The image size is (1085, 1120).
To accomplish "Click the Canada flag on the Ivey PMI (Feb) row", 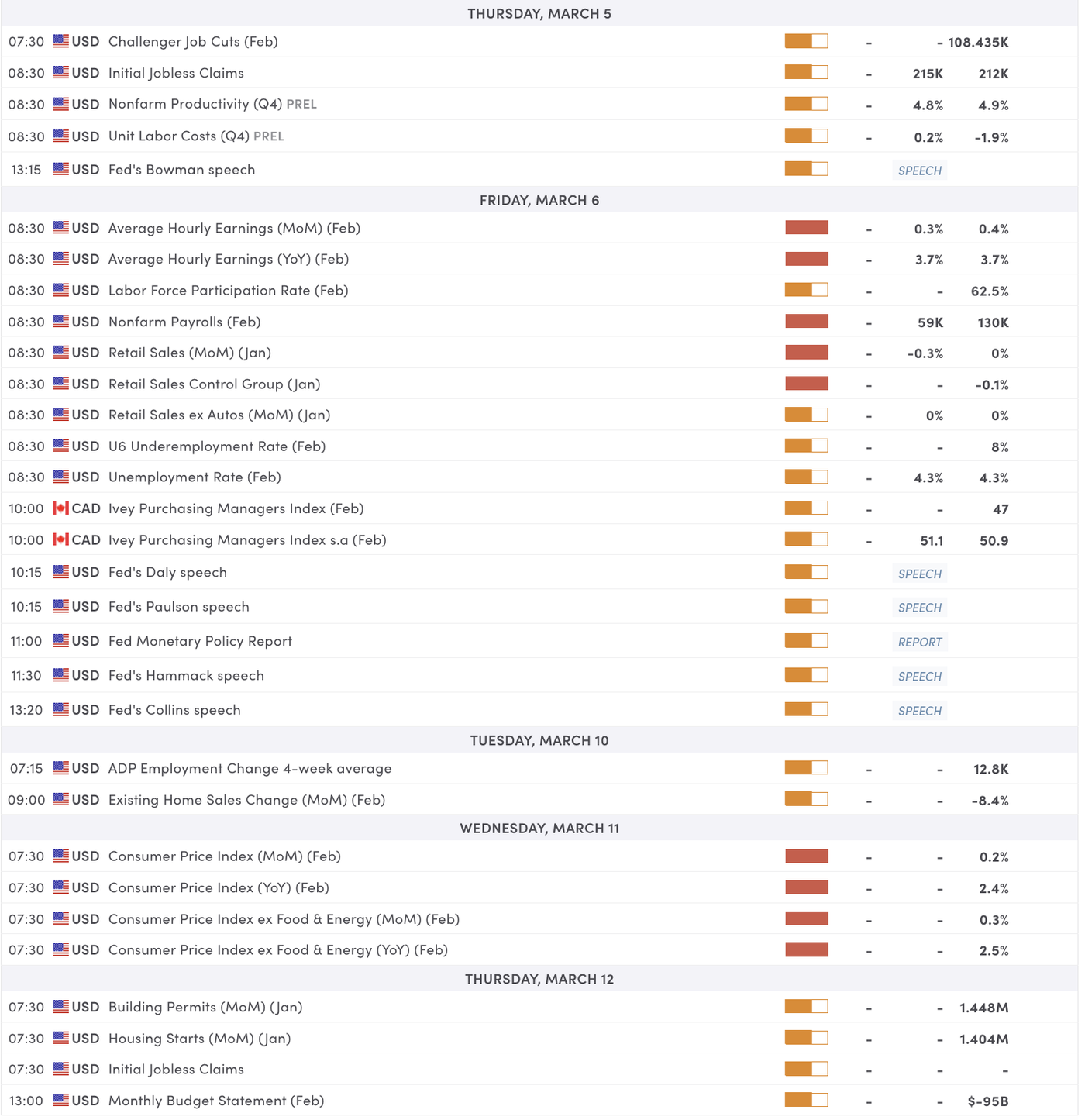I will [60, 508].
